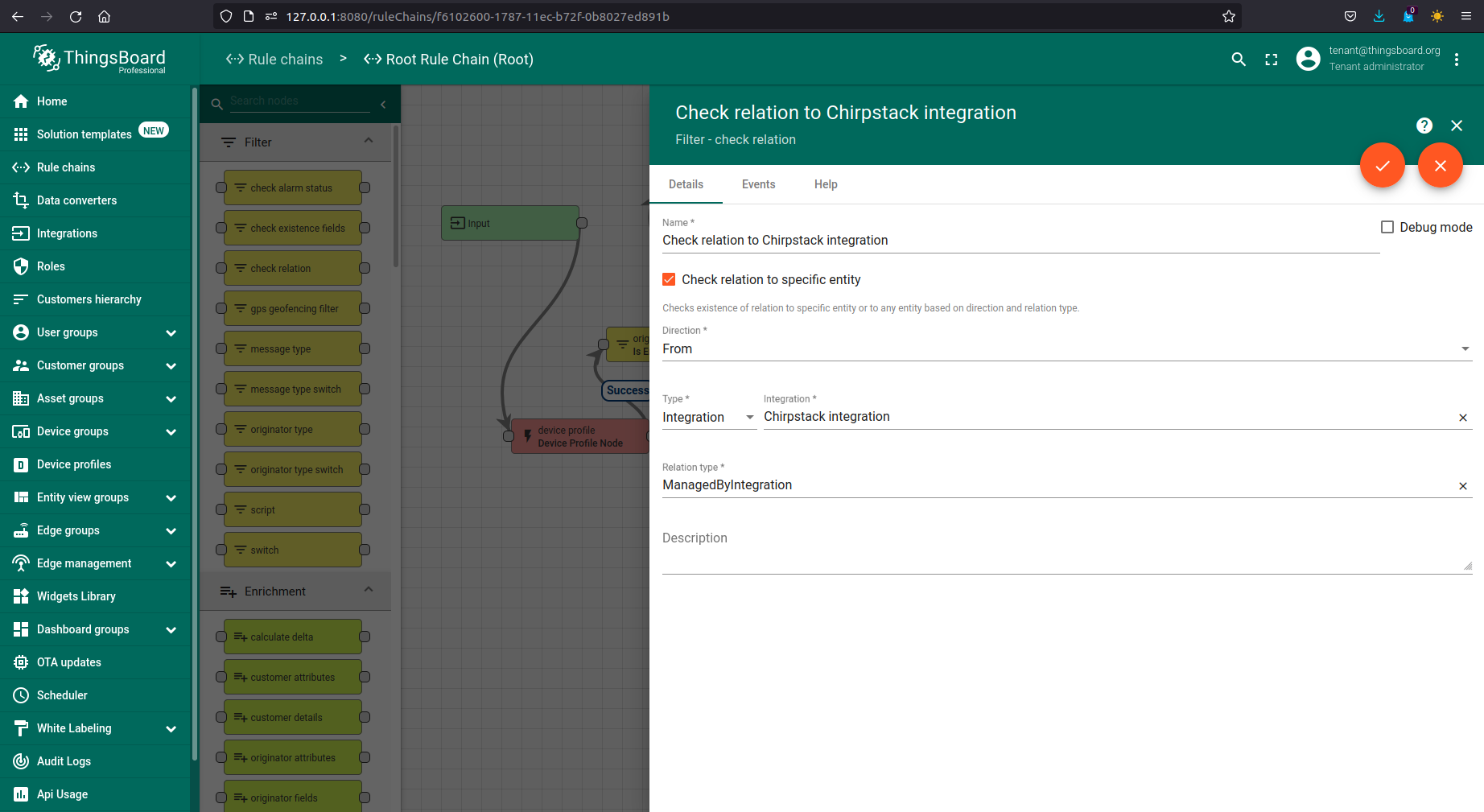Screen dimensions: 1484x812
Task: Reload the browser page
Action: [76, 16]
